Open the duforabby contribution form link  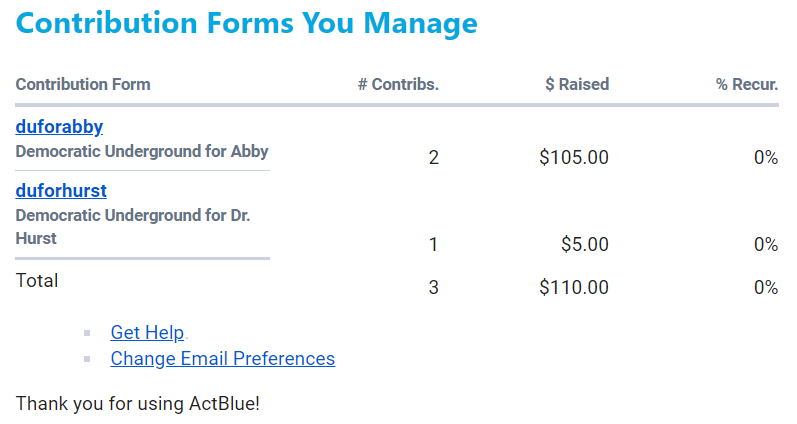tap(59, 127)
